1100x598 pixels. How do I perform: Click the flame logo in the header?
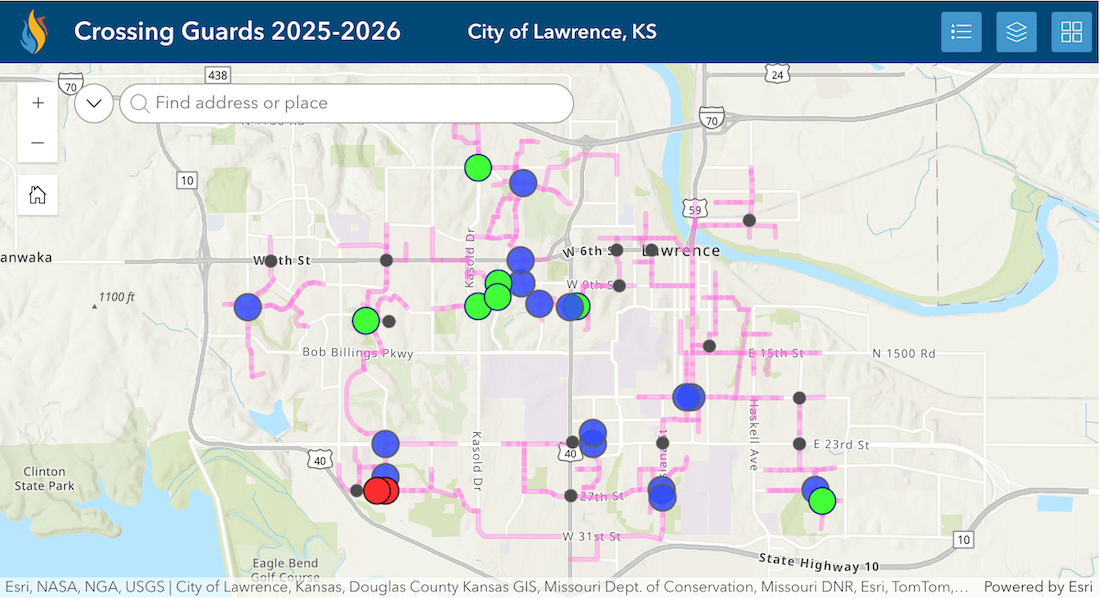[x=36, y=30]
